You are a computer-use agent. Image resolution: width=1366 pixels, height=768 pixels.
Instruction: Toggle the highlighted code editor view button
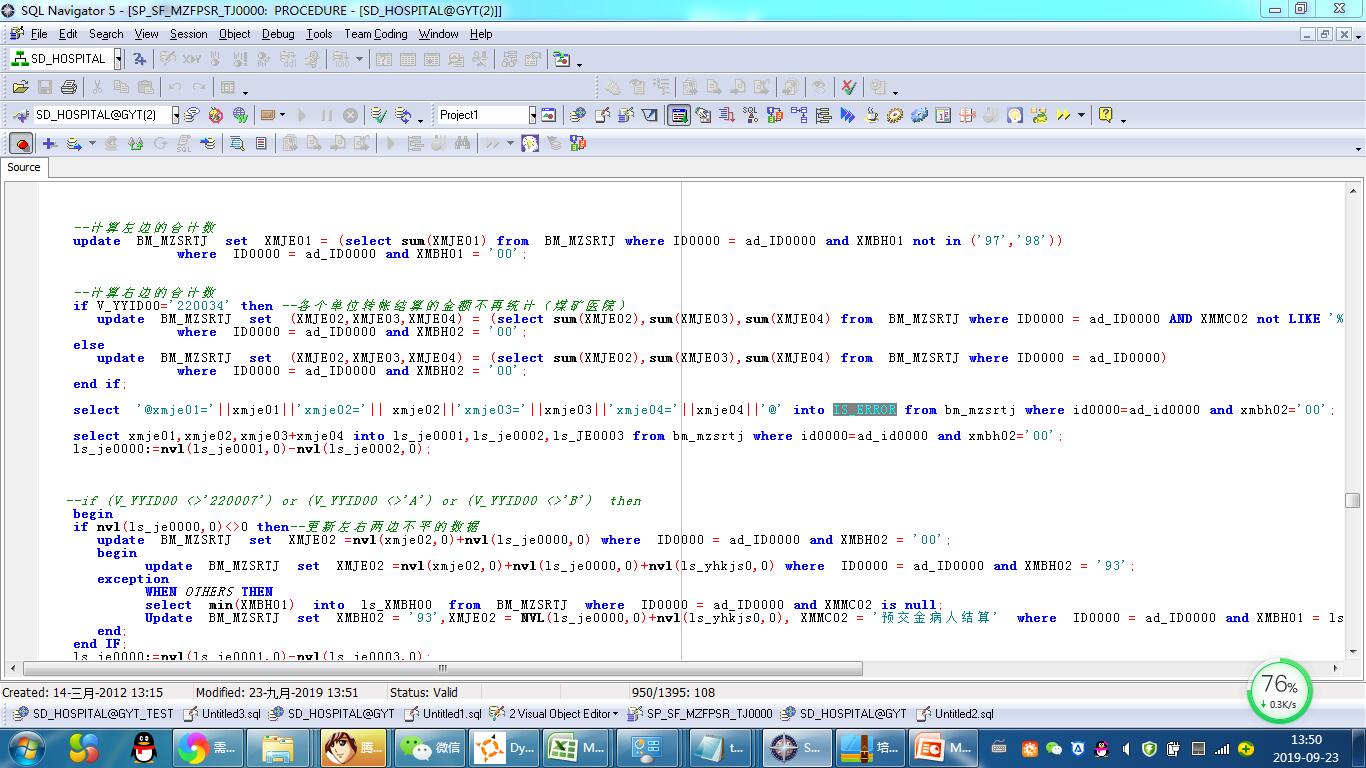[x=679, y=115]
